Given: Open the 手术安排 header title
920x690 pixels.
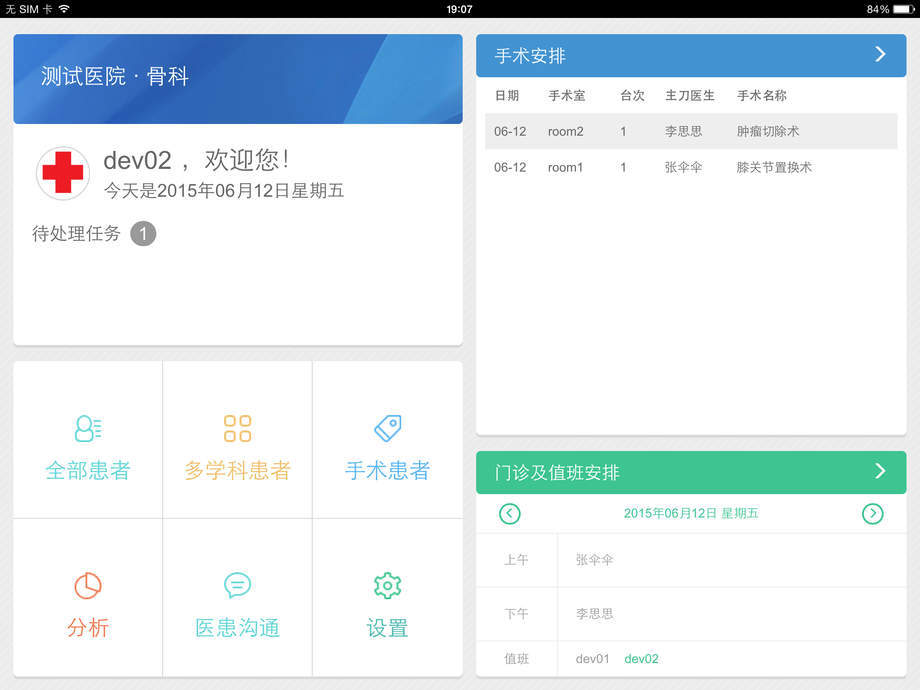Looking at the screenshot, I should pyautogui.click(x=530, y=56).
